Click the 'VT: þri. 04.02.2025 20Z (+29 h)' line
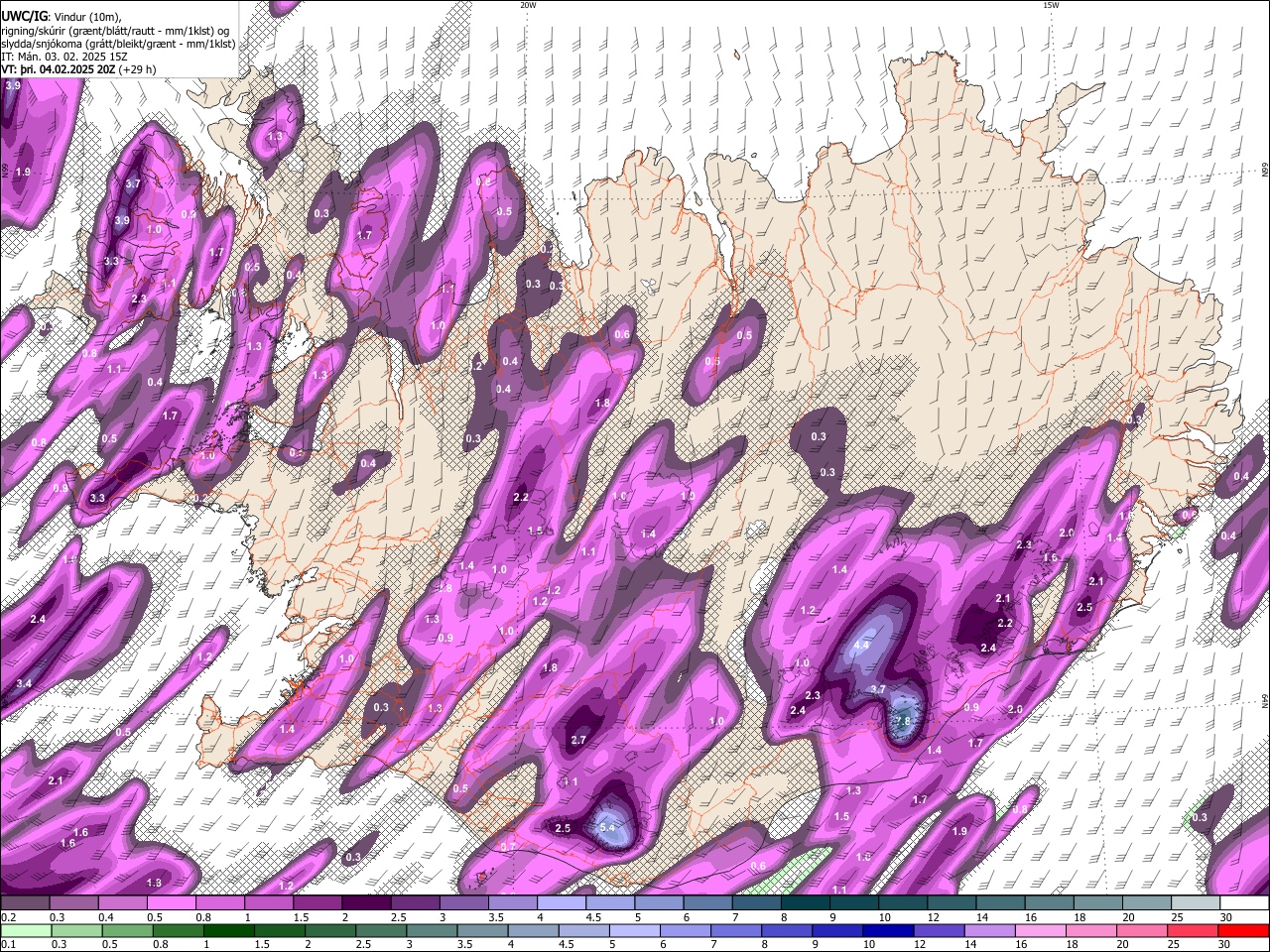Image resolution: width=1270 pixels, height=952 pixels. [78, 69]
